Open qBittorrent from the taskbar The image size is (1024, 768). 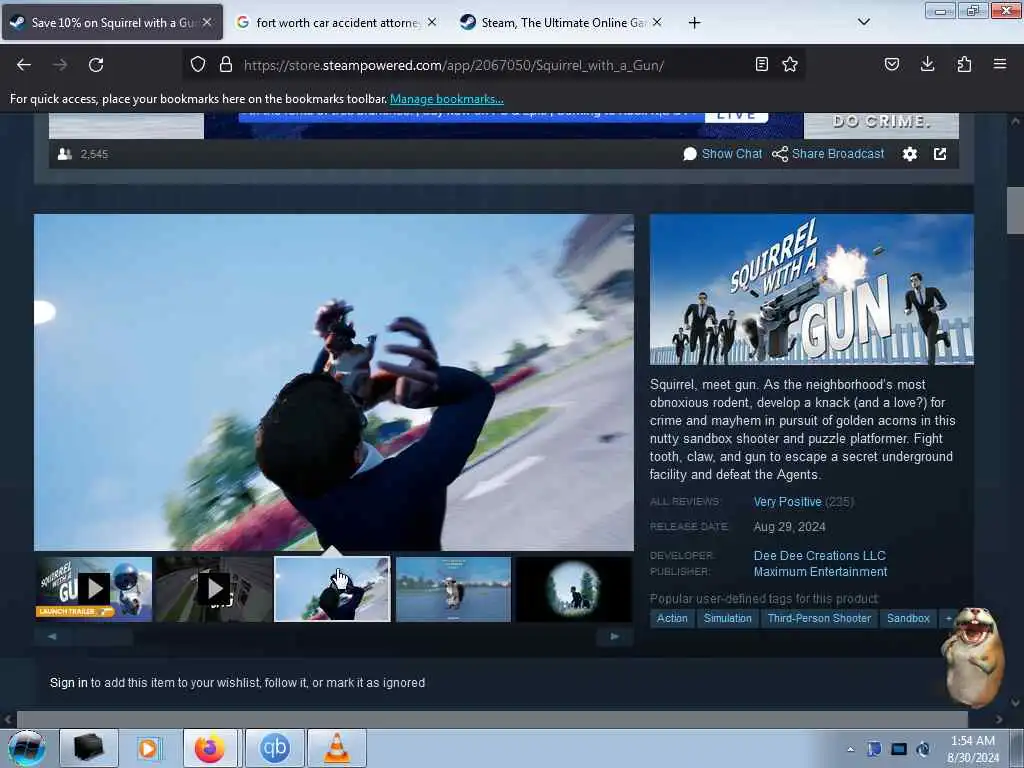274,748
